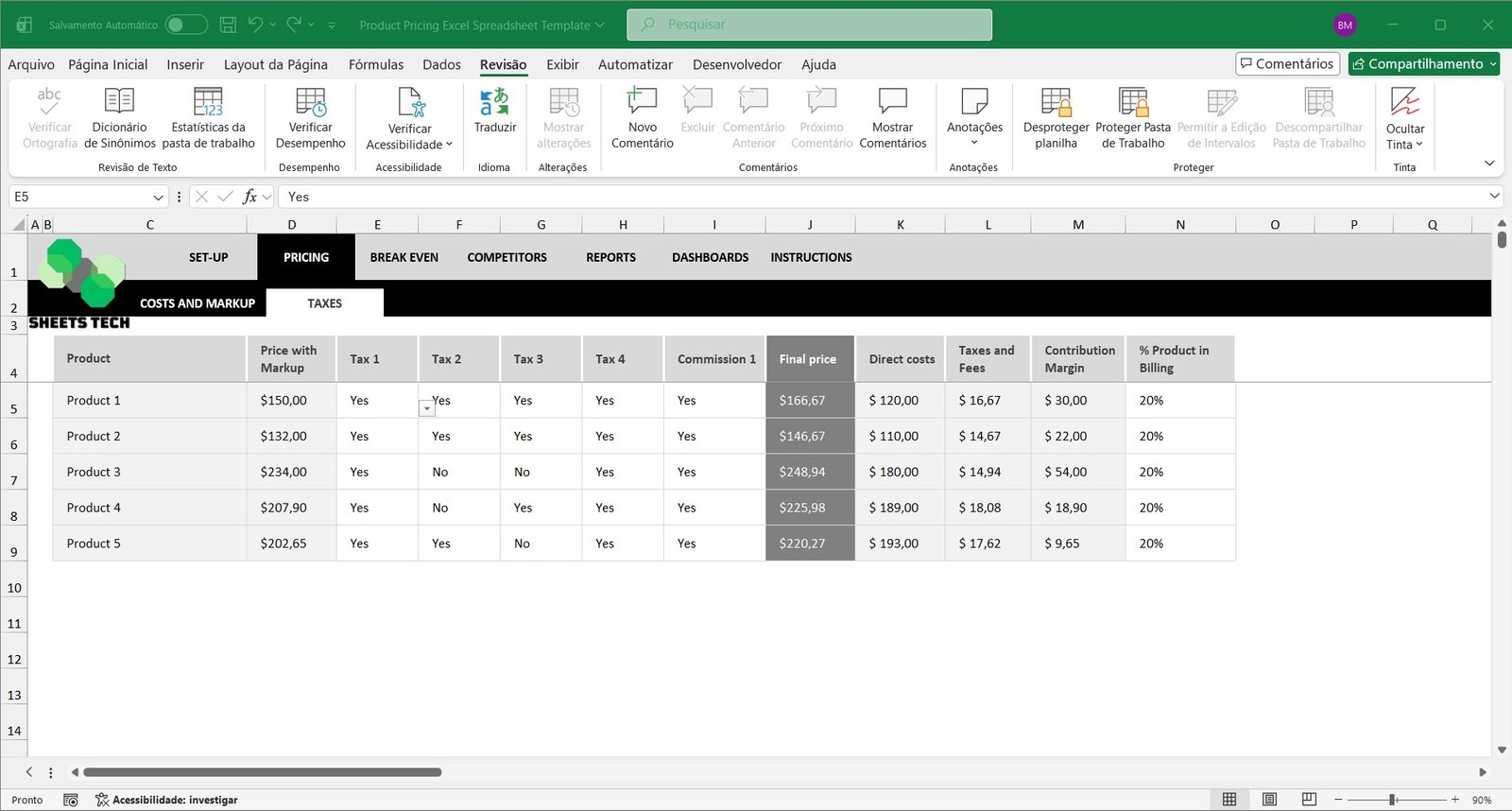Screen dimensions: 1512x811
Task: Switch to the Fórmulas tab
Action: (x=376, y=64)
